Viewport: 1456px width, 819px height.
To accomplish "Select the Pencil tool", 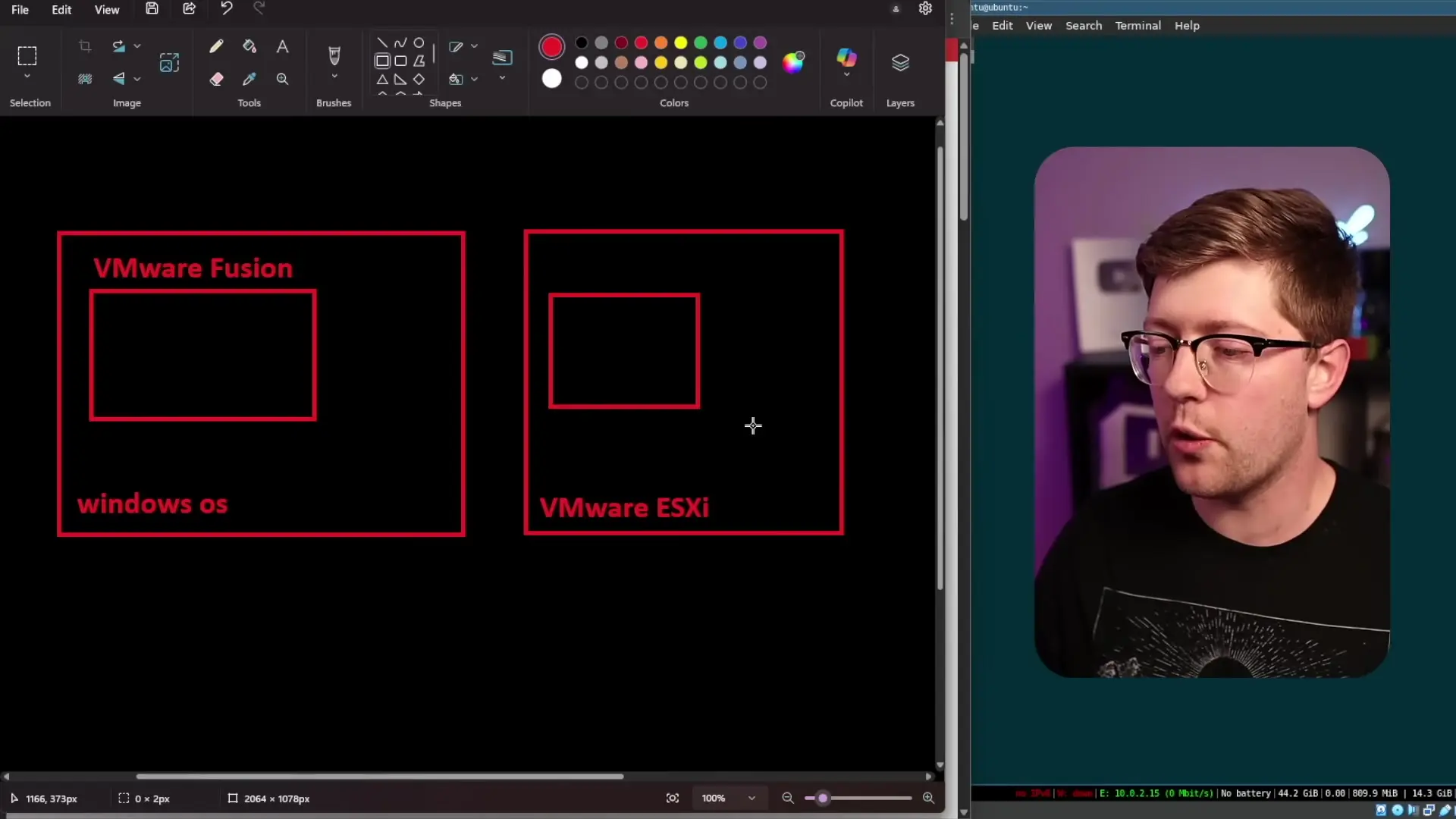I will coord(216,46).
